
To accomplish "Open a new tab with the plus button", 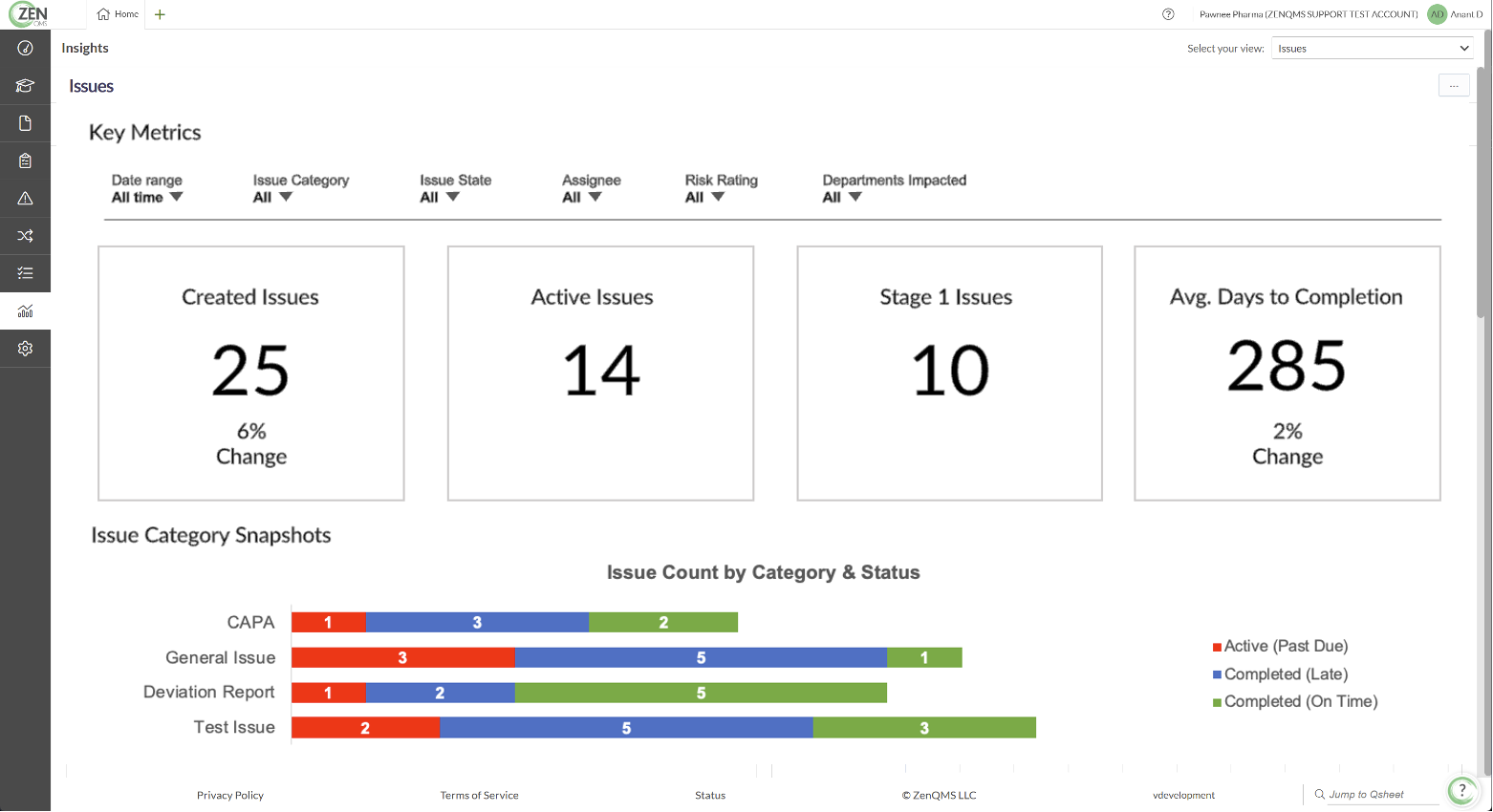I will (159, 14).
